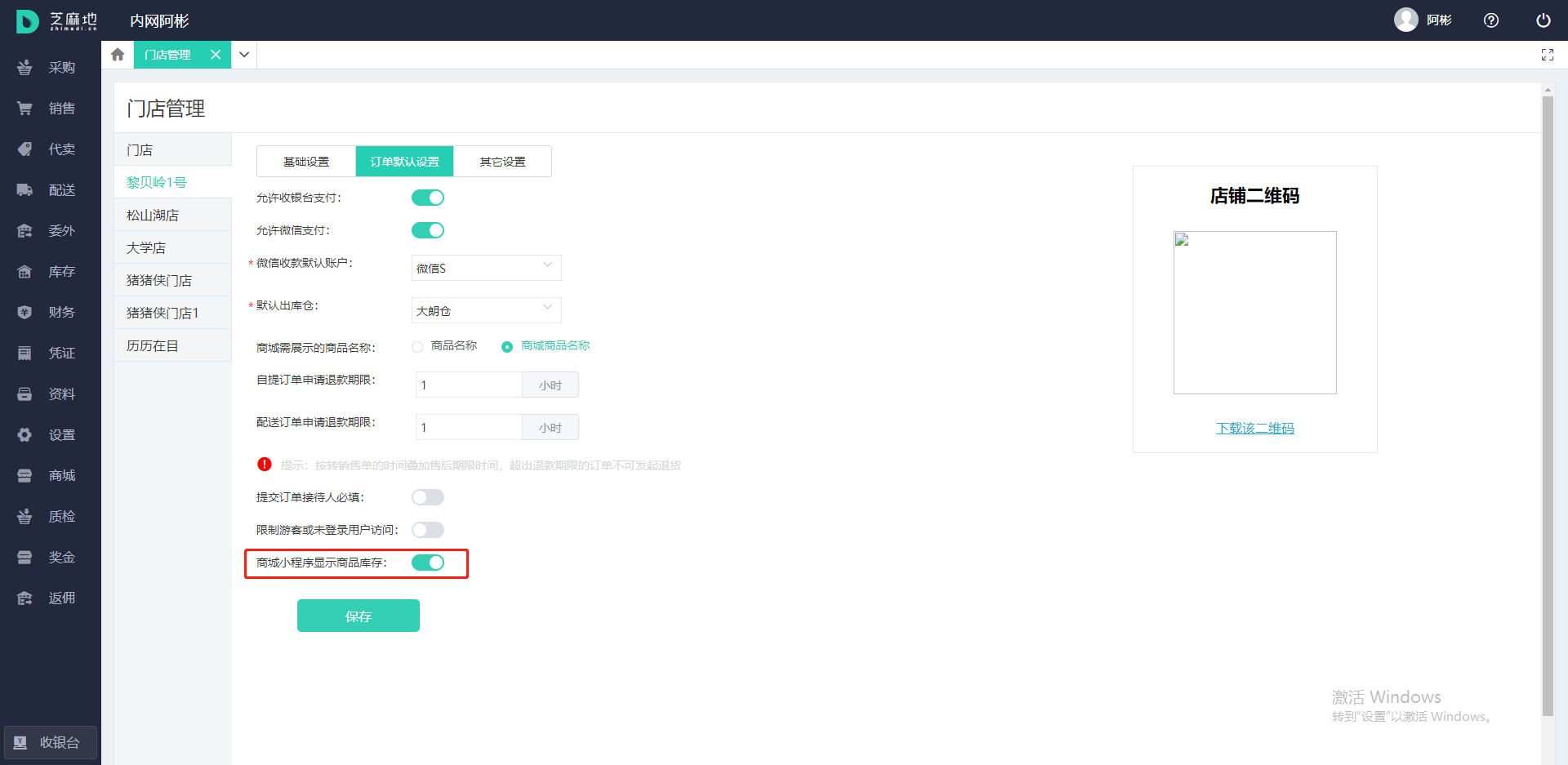This screenshot has width=1568, height=765.
Task: Click 下载该二维码 link
Action: (x=1254, y=428)
